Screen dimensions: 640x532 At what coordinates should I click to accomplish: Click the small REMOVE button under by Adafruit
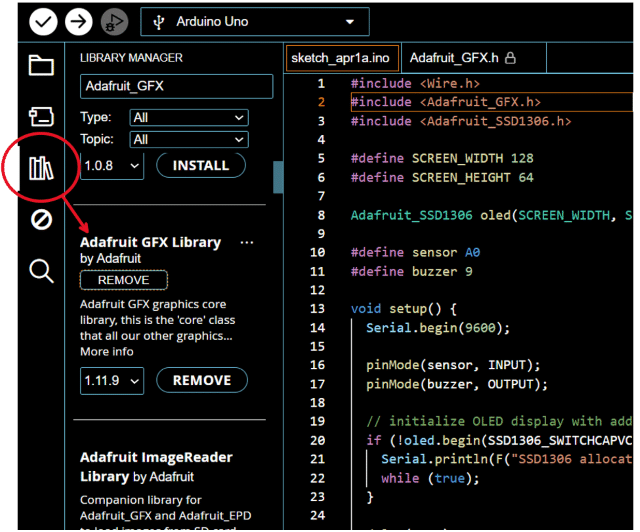click(x=124, y=280)
